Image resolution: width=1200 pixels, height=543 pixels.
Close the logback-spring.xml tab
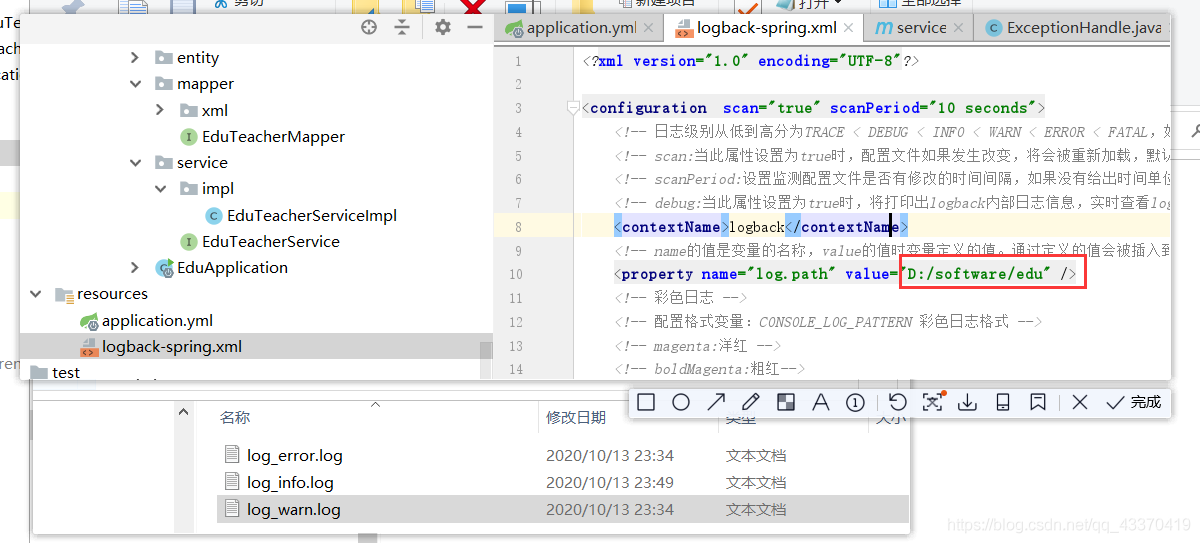point(848,28)
